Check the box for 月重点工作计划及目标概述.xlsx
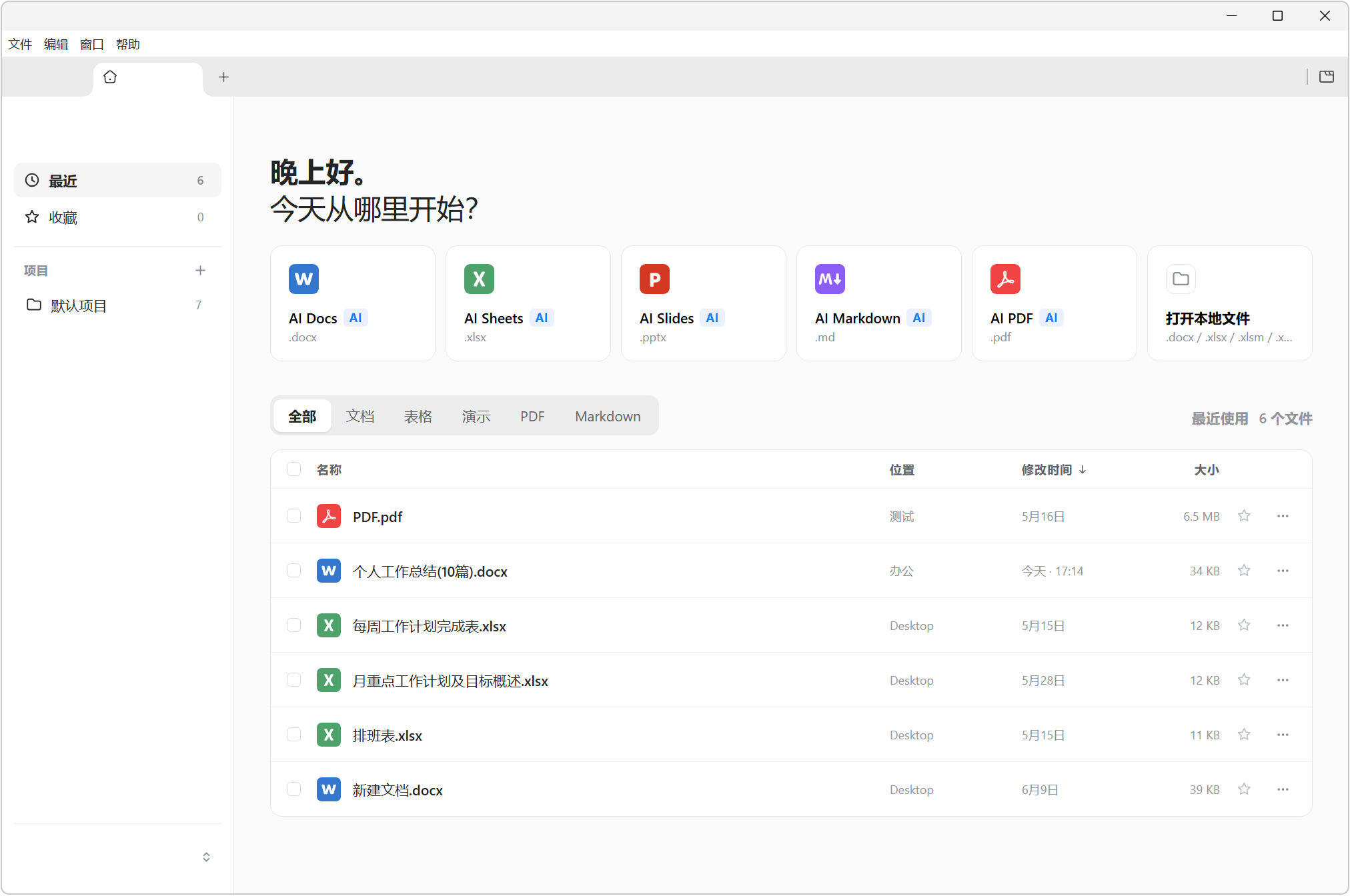 (x=293, y=680)
